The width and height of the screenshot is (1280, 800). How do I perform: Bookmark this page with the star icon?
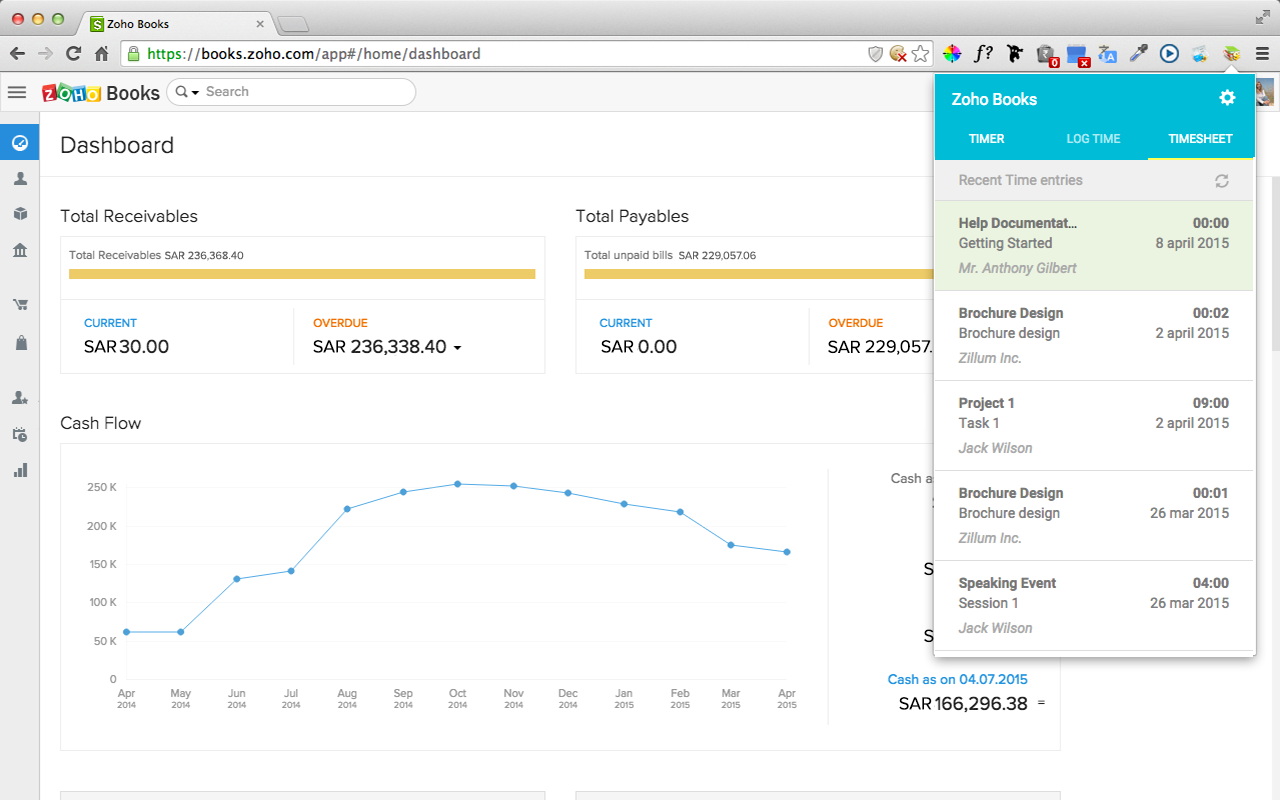[x=920, y=54]
